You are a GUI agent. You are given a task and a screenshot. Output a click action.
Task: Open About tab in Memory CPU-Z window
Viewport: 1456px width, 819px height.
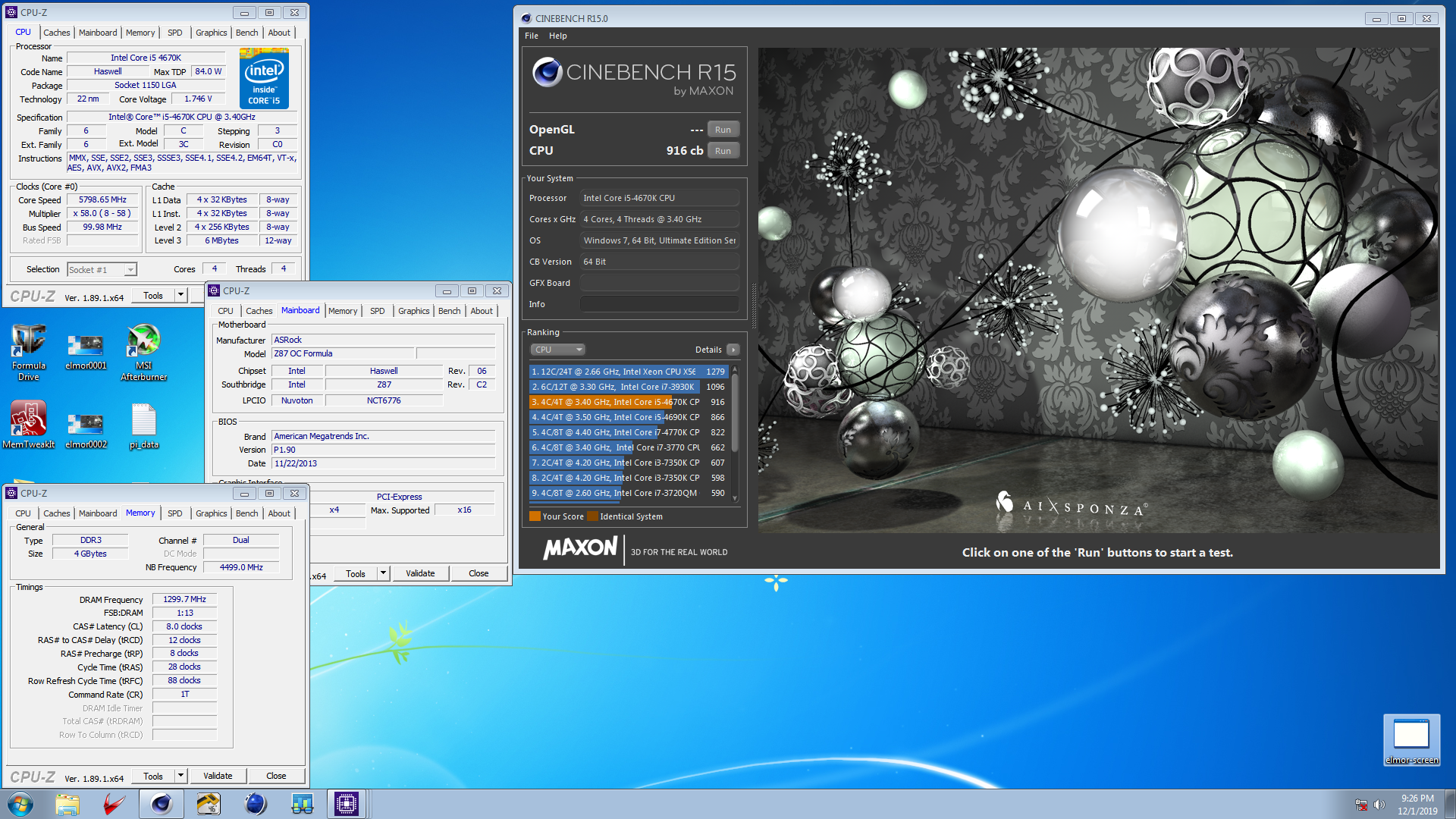pos(279,513)
